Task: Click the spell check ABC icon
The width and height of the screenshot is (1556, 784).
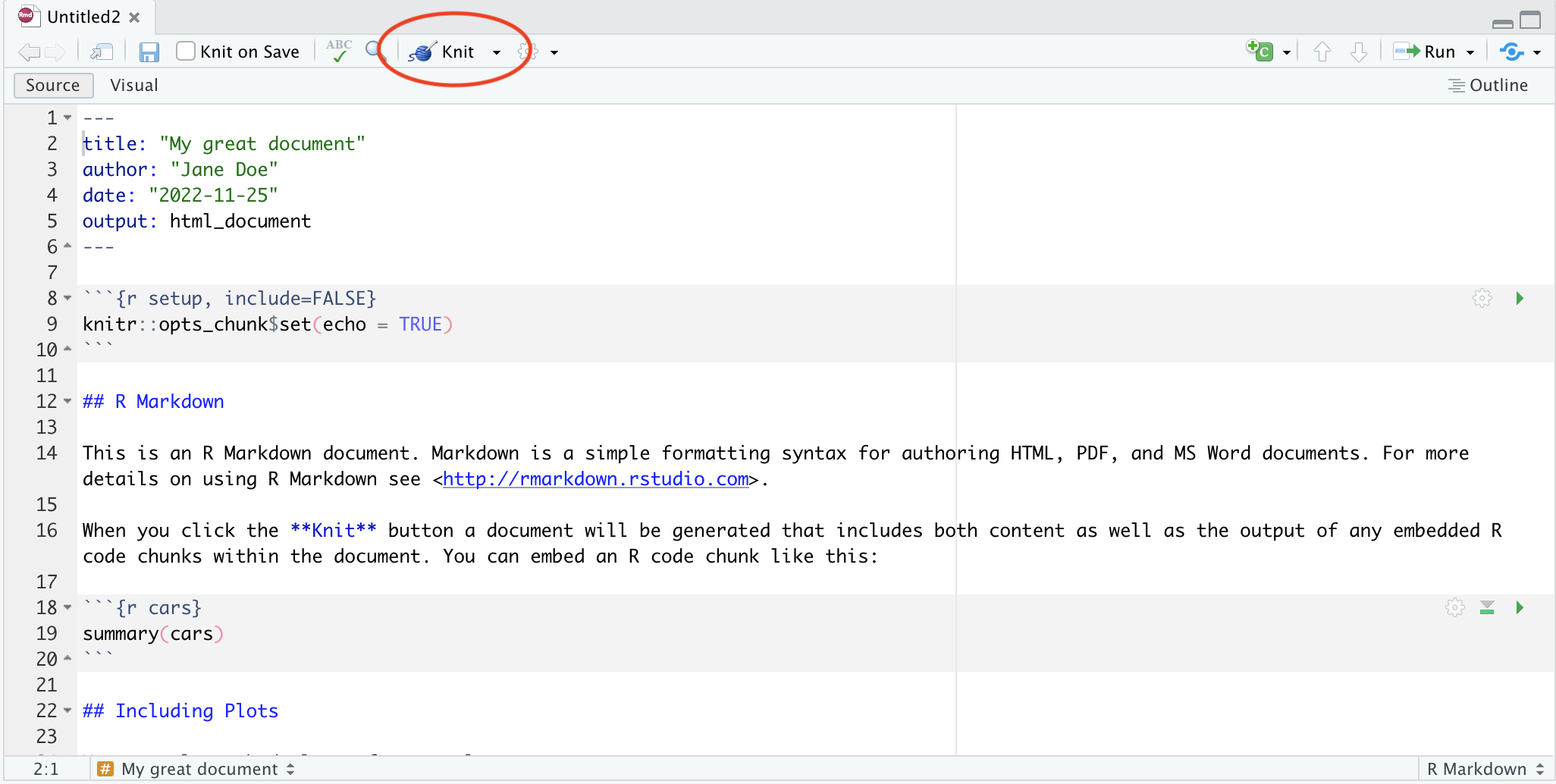Action: click(339, 51)
